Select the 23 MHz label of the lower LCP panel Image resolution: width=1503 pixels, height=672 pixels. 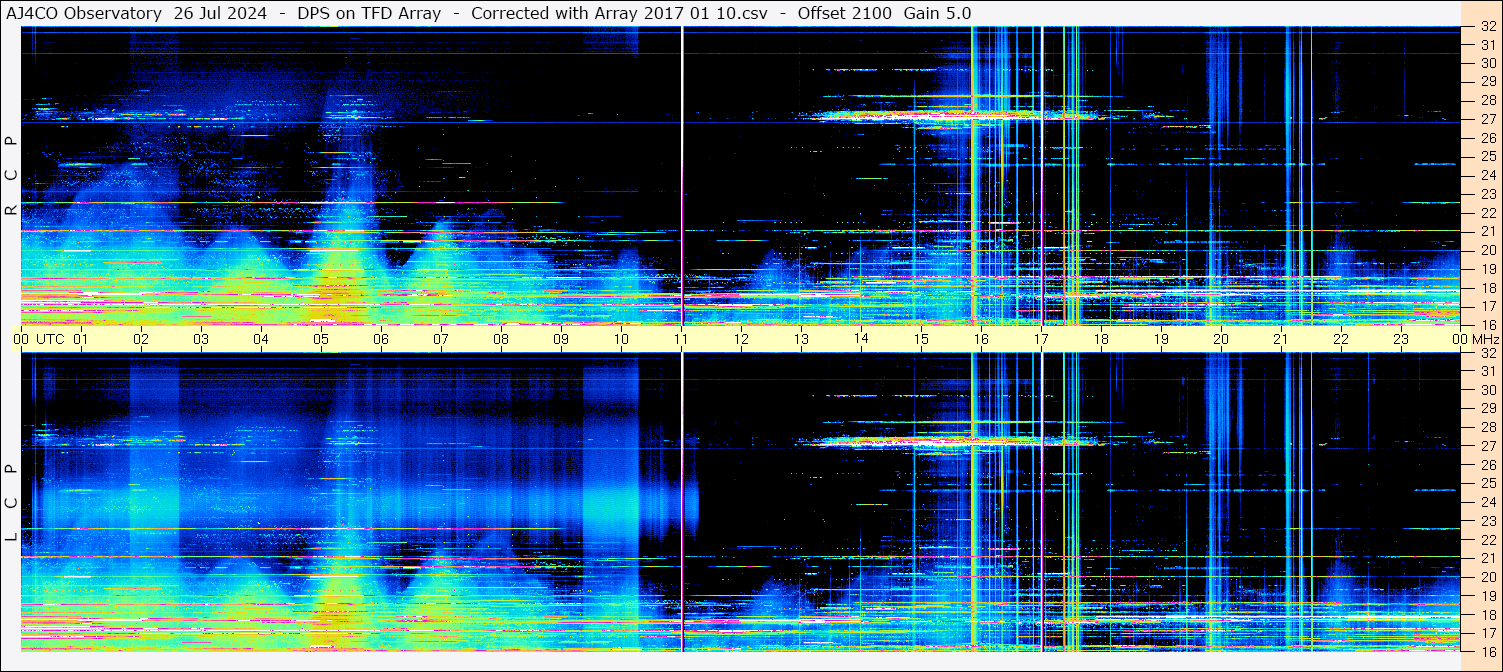[x=1487, y=521]
